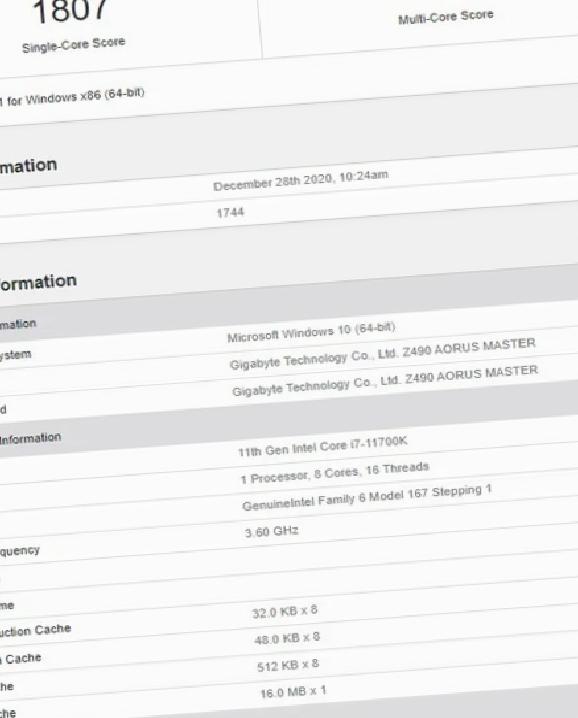The image size is (578, 718).
Task: Click the views value 1744
Action: (x=230, y=212)
